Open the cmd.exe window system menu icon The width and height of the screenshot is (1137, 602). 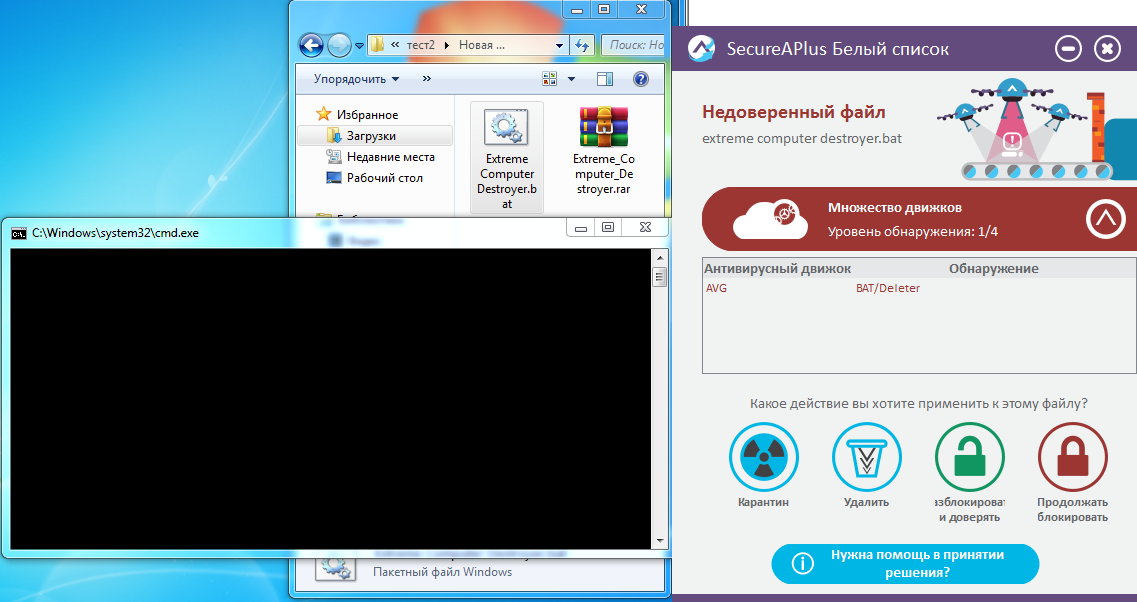point(19,234)
